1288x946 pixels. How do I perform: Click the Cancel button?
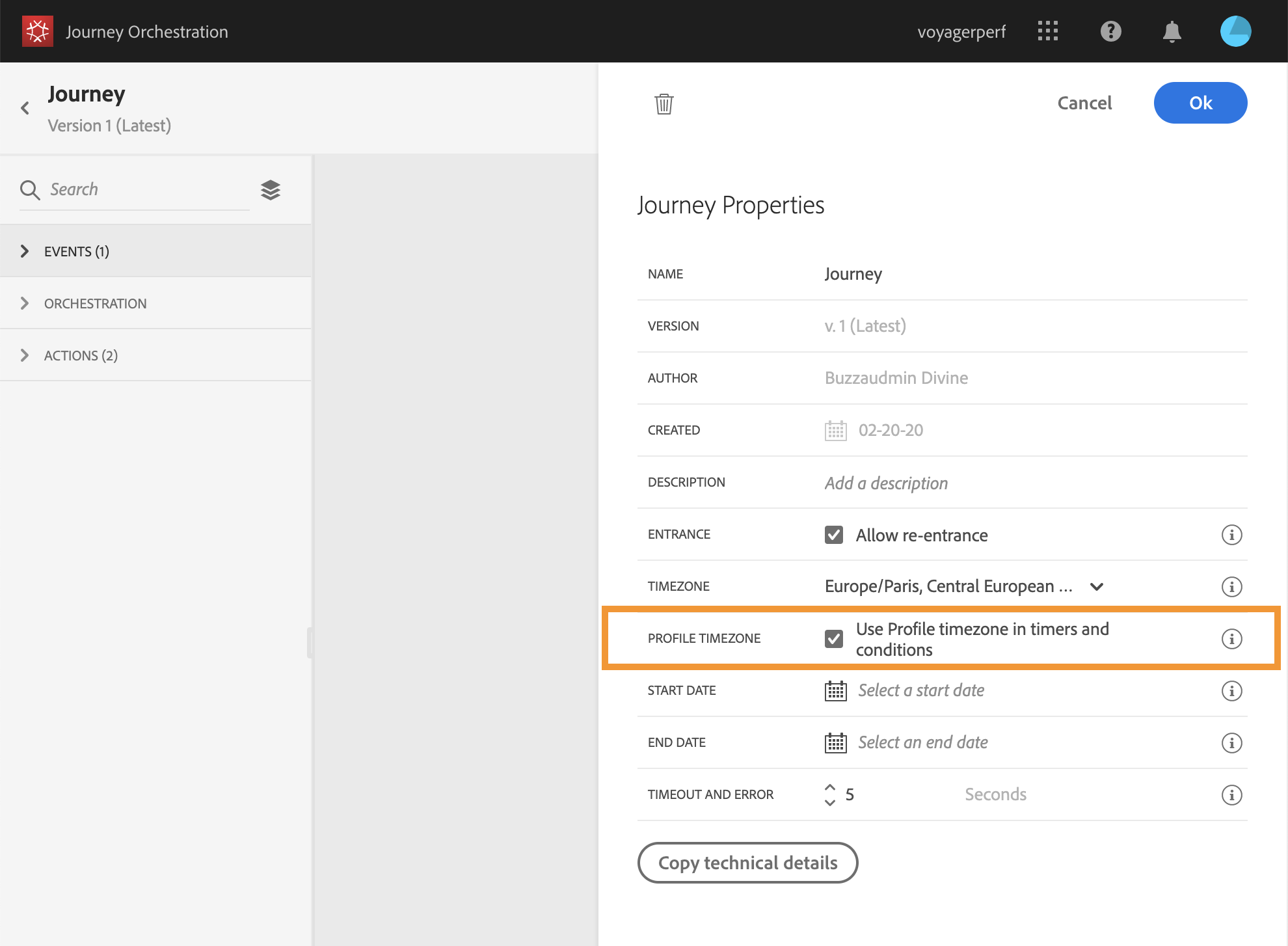(x=1084, y=103)
